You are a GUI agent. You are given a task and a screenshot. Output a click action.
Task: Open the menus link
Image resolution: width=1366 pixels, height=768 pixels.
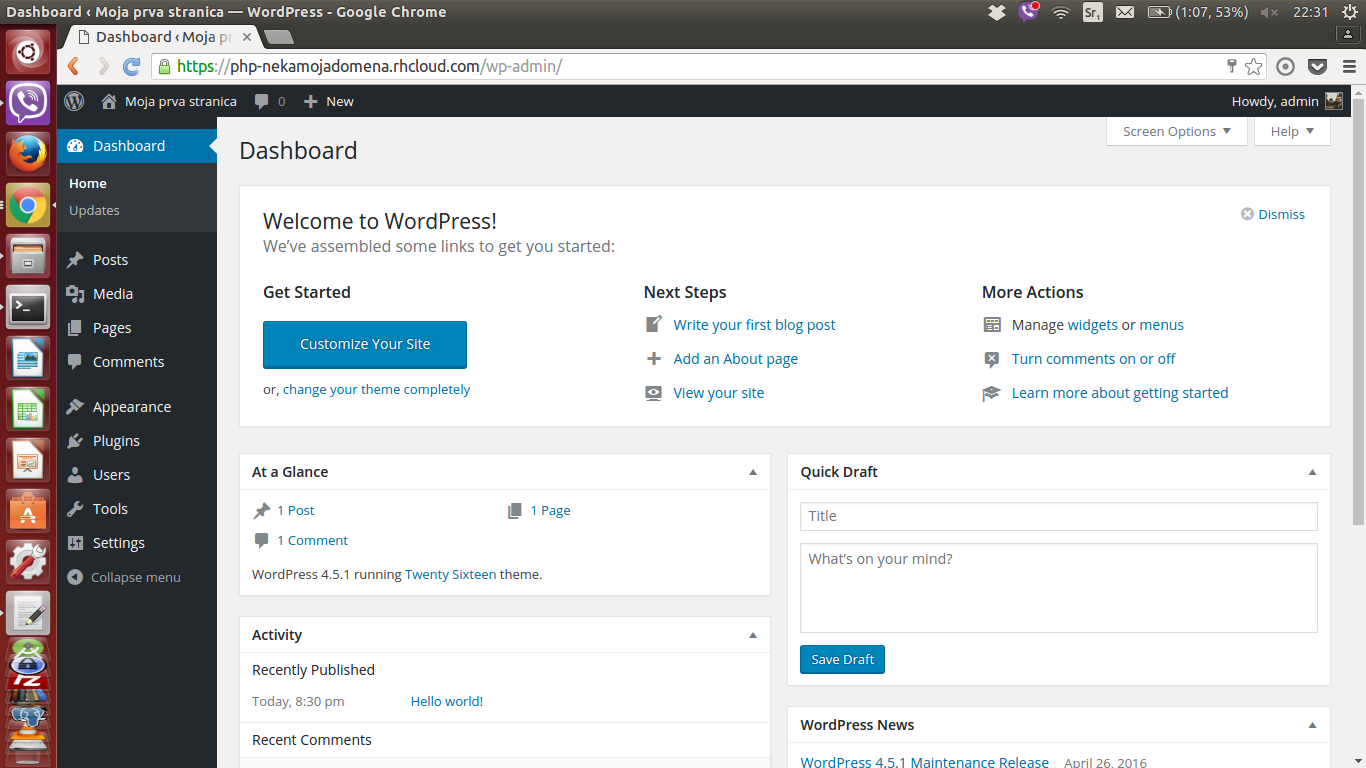pos(1161,325)
